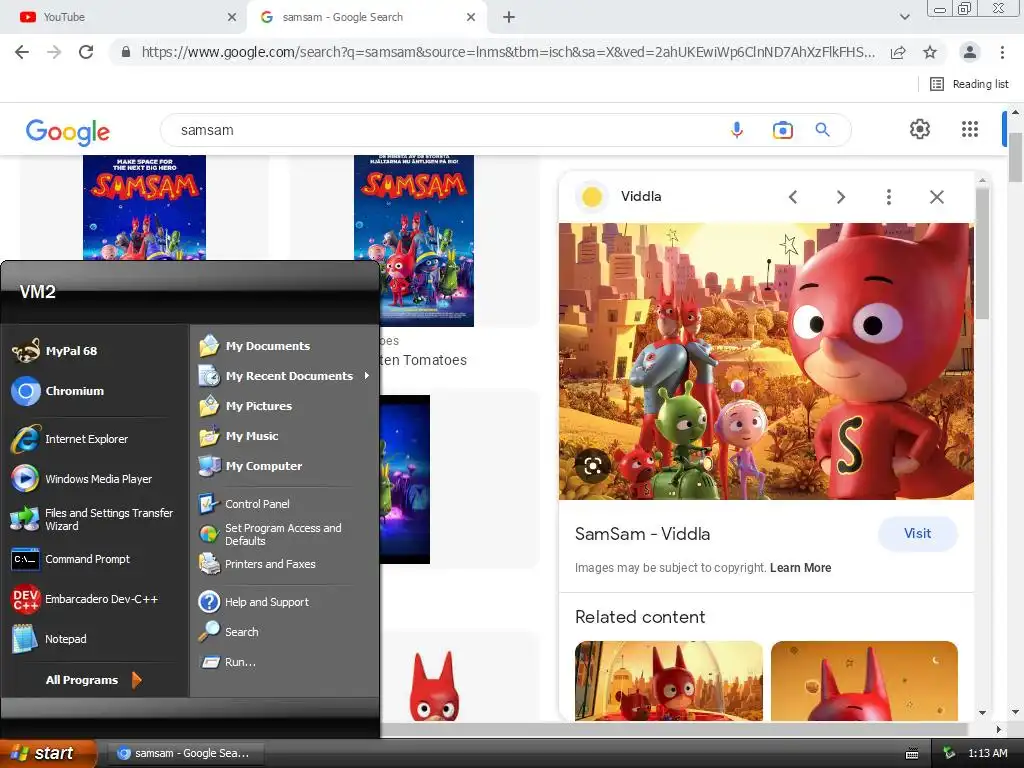Search by voice microphone icon
This screenshot has width=1024, height=768.
click(x=737, y=131)
